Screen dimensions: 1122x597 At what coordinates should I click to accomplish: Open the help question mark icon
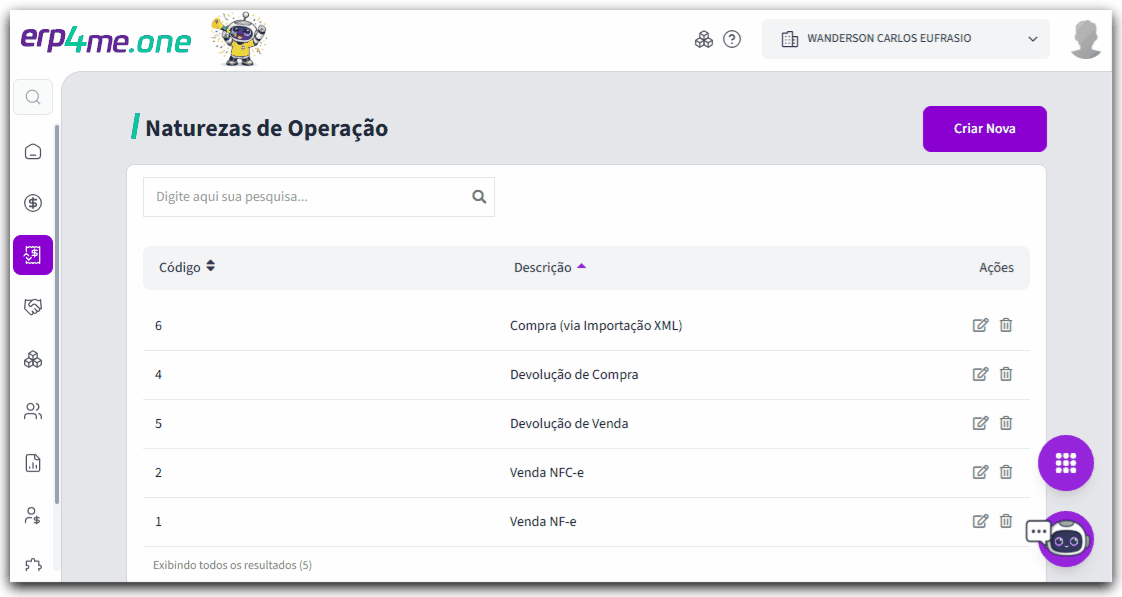[732, 39]
